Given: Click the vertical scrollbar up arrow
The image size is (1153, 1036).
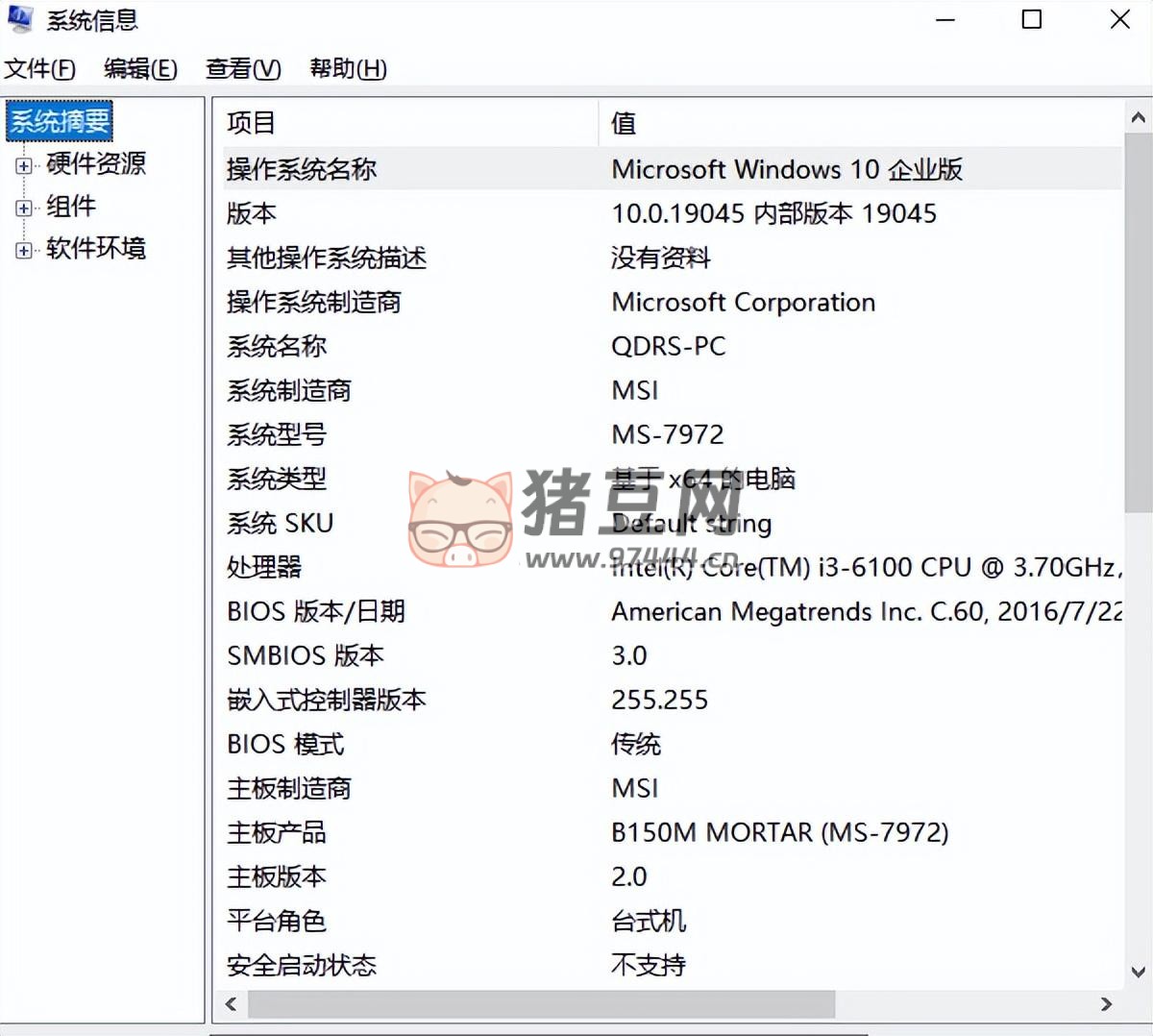Looking at the screenshot, I should (x=1138, y=118).
